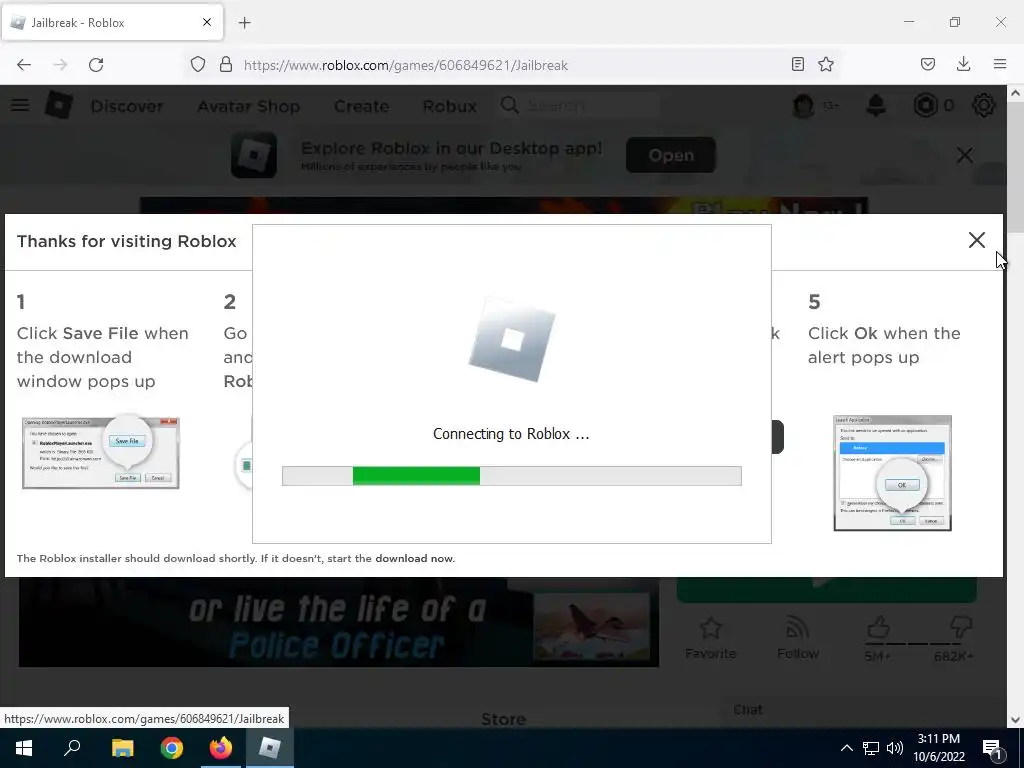Close the Thanks for visiting Roblox dialog

pos(976,240)
